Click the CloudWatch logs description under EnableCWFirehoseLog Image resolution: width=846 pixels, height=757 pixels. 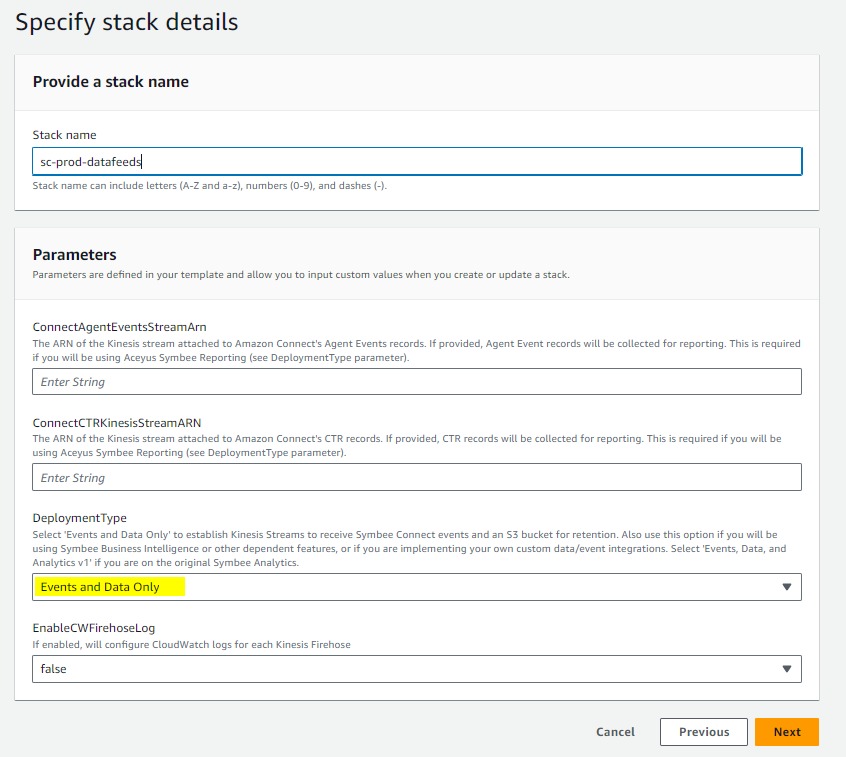pyautogui.click(x=191, y=645)
